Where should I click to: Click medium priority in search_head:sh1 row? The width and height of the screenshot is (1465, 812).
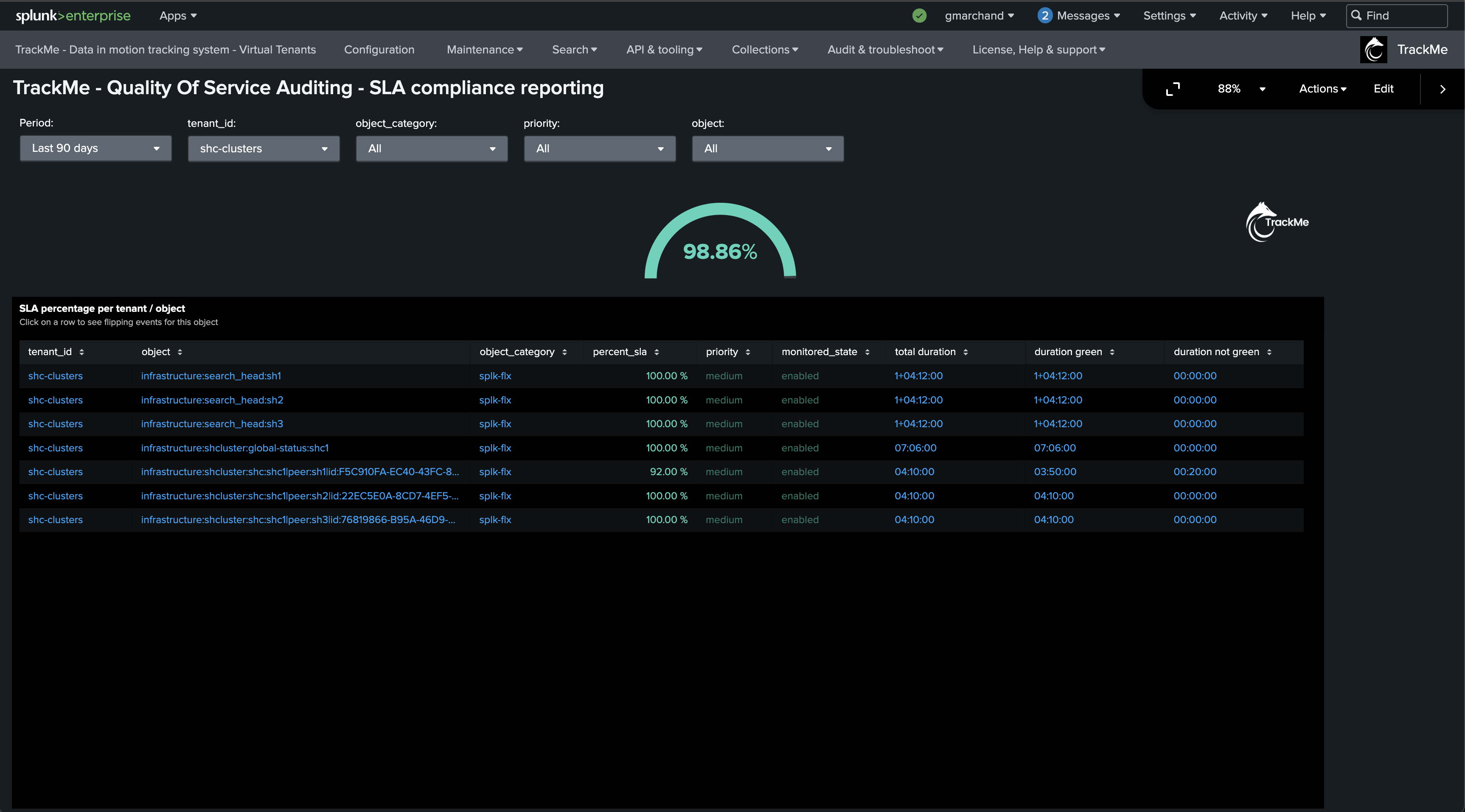[x=724, y=376]
